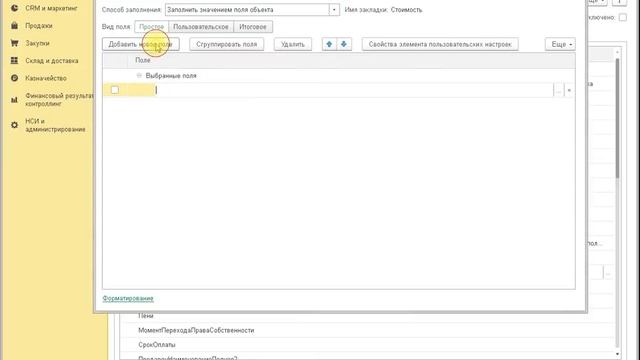Open Свойства элемента пользовательских настроек
Image resolution: width=640 pixels, height=360 pixels.
[440, 44]
